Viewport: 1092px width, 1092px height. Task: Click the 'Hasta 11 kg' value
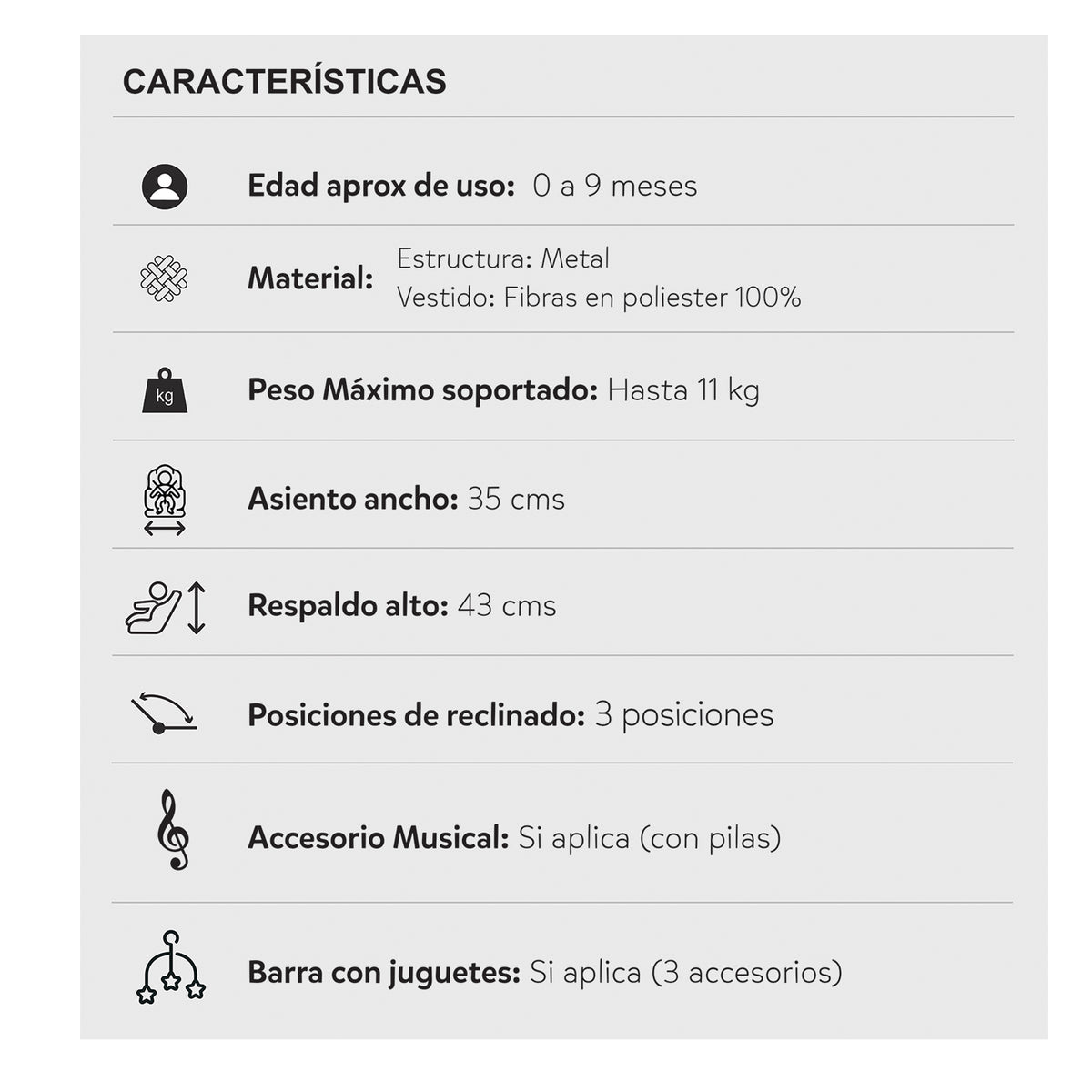point(683,390)
